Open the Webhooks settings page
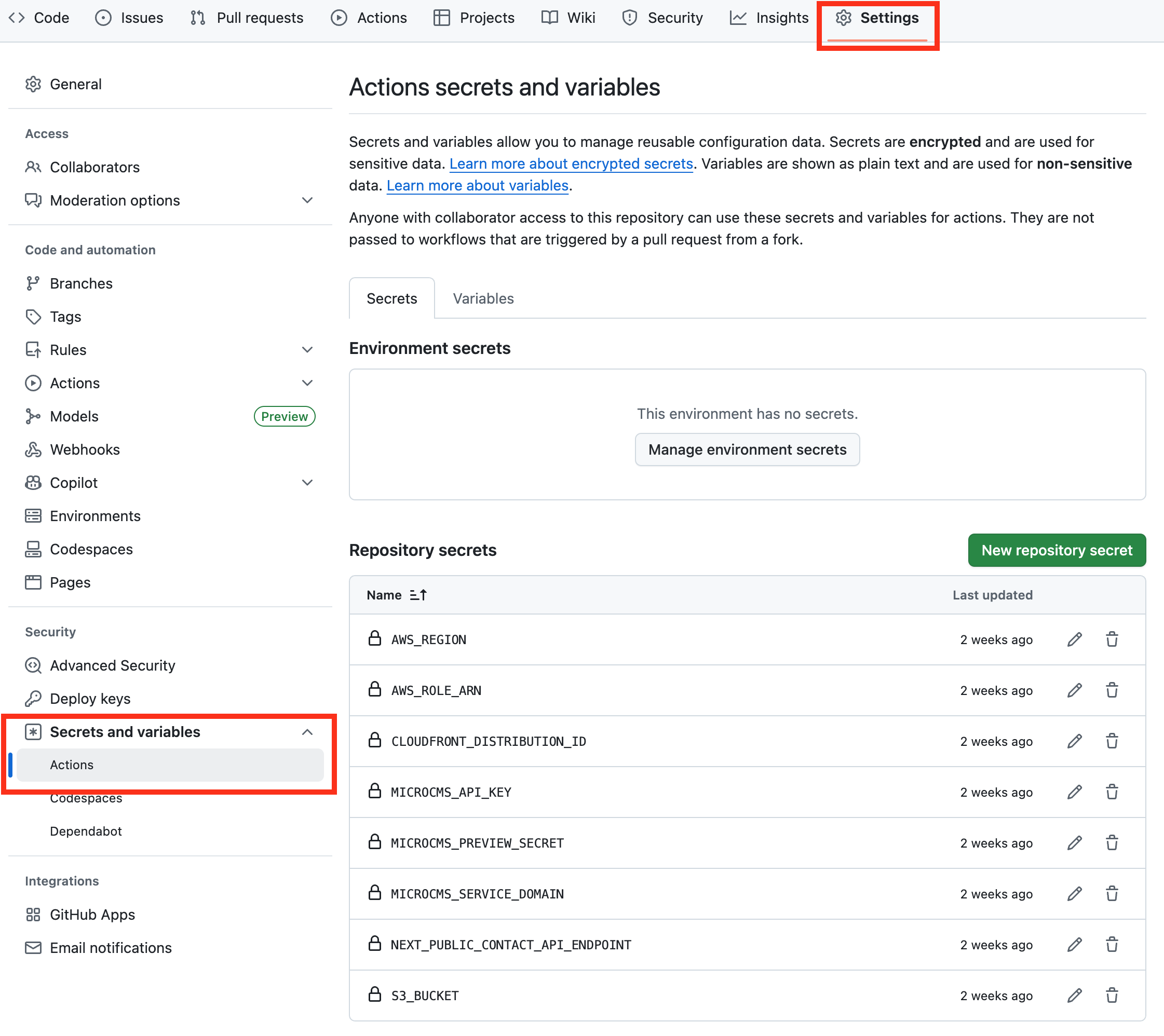 coord(85,449)
